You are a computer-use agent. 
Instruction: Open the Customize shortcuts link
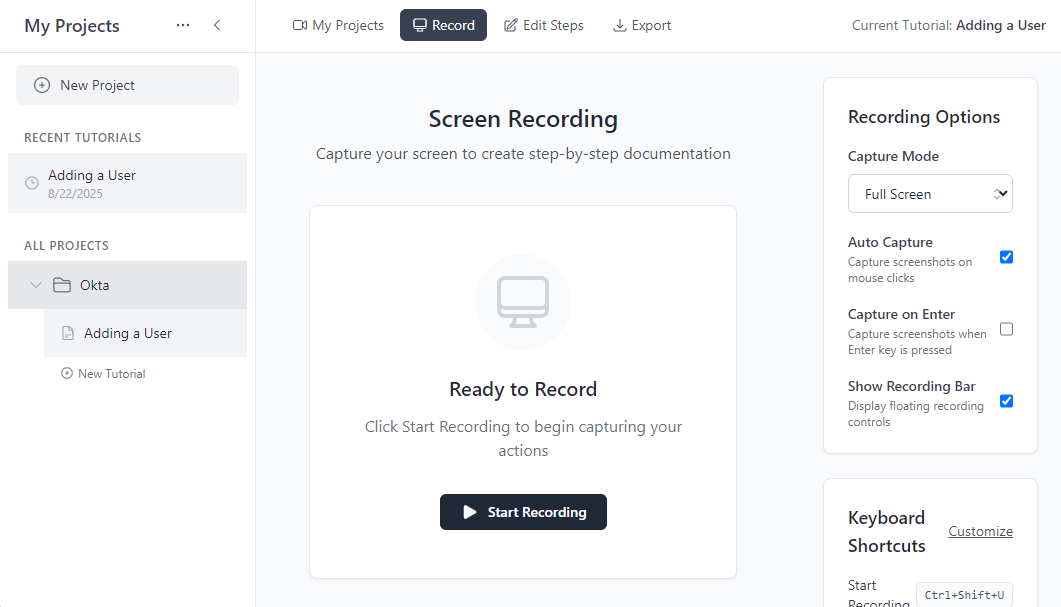[x=980, y=531]
